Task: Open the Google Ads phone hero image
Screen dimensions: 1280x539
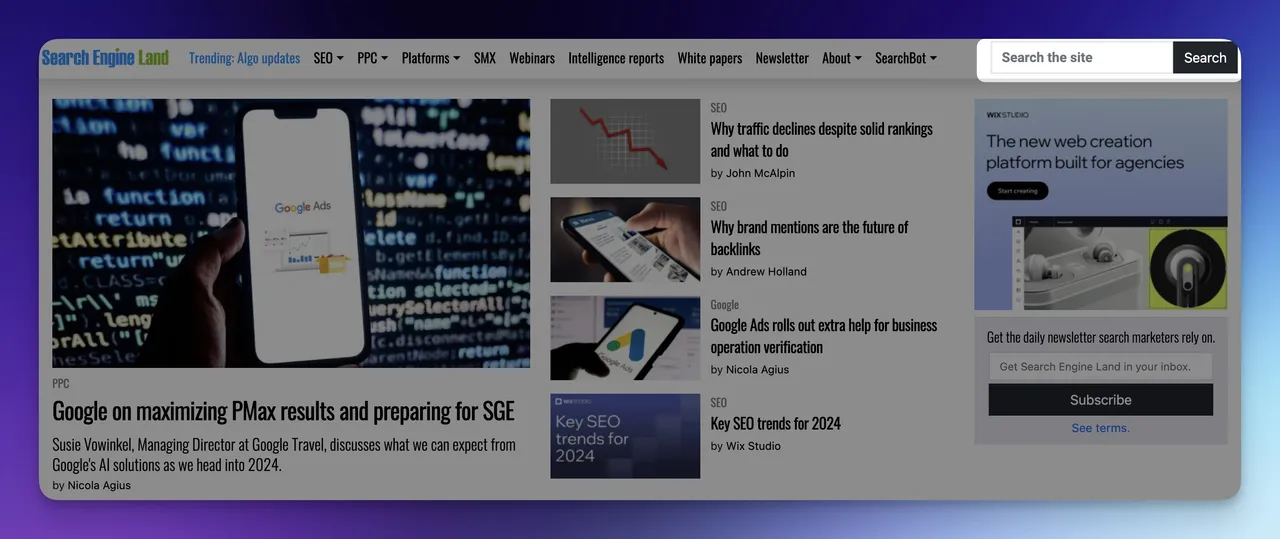Action: point(291,233)
